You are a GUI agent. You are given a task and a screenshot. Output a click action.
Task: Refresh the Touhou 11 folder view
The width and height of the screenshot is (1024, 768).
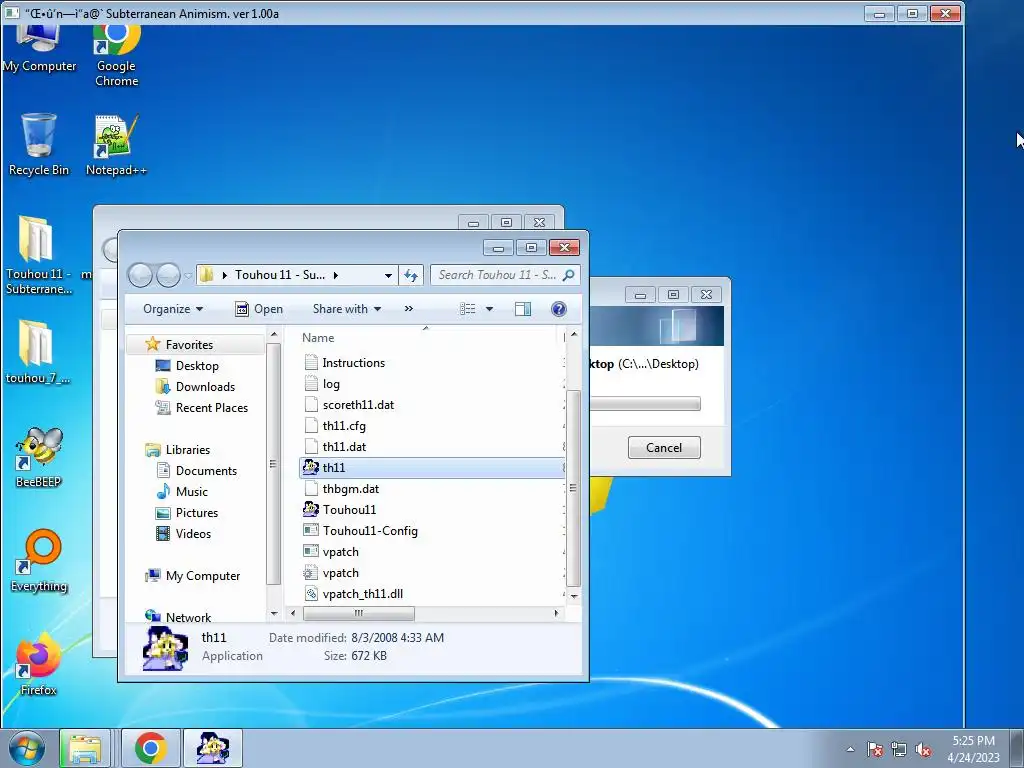411,275
